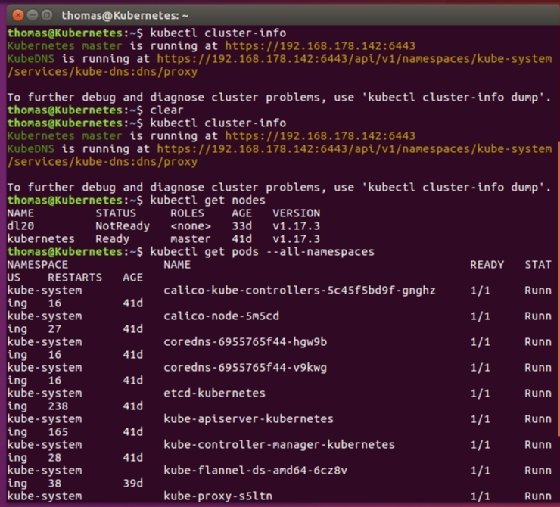Click the 'kubectl get pods --all-namespaces' command

(262, 252)
